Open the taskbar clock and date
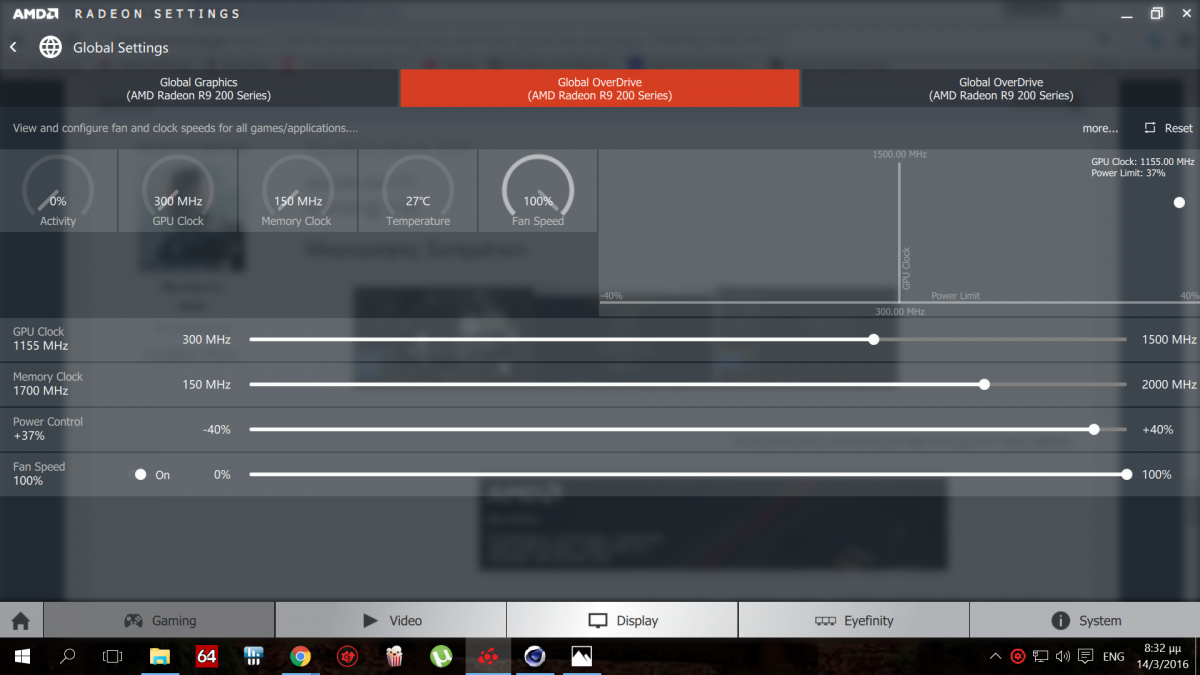This screenshot has width=1200, height=675. [1163, 657]
